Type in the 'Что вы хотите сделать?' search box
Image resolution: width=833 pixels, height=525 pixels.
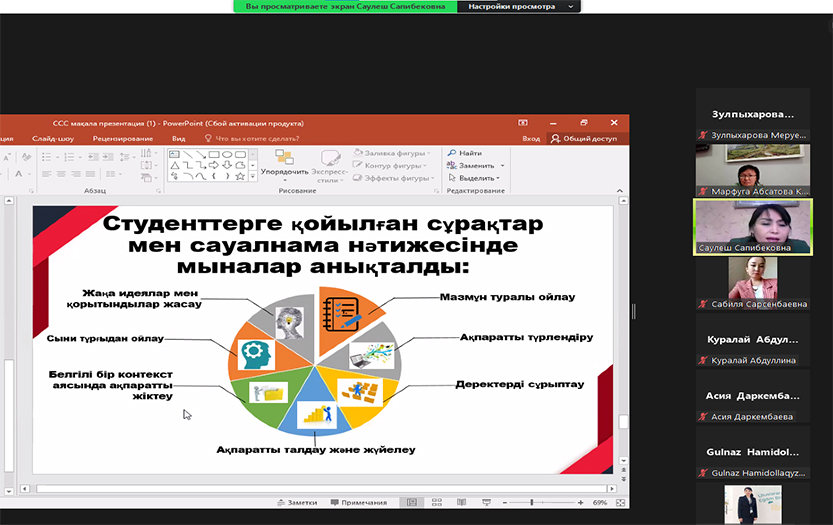(255, 138)
